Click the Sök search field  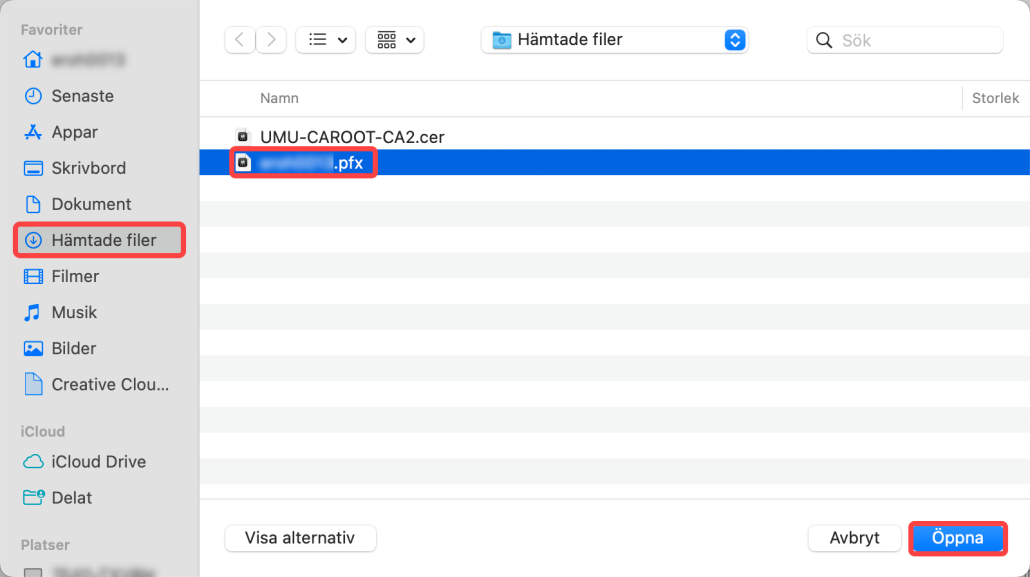(x=905, y=40)
